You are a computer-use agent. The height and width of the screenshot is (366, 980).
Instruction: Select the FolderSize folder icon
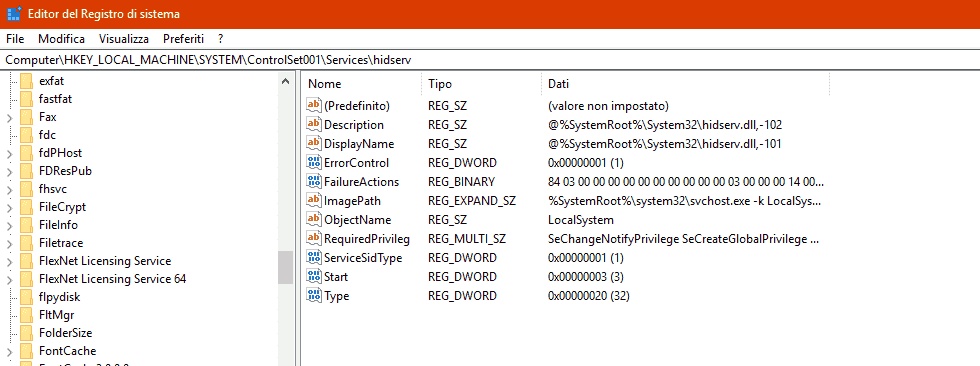pos(26,333)
